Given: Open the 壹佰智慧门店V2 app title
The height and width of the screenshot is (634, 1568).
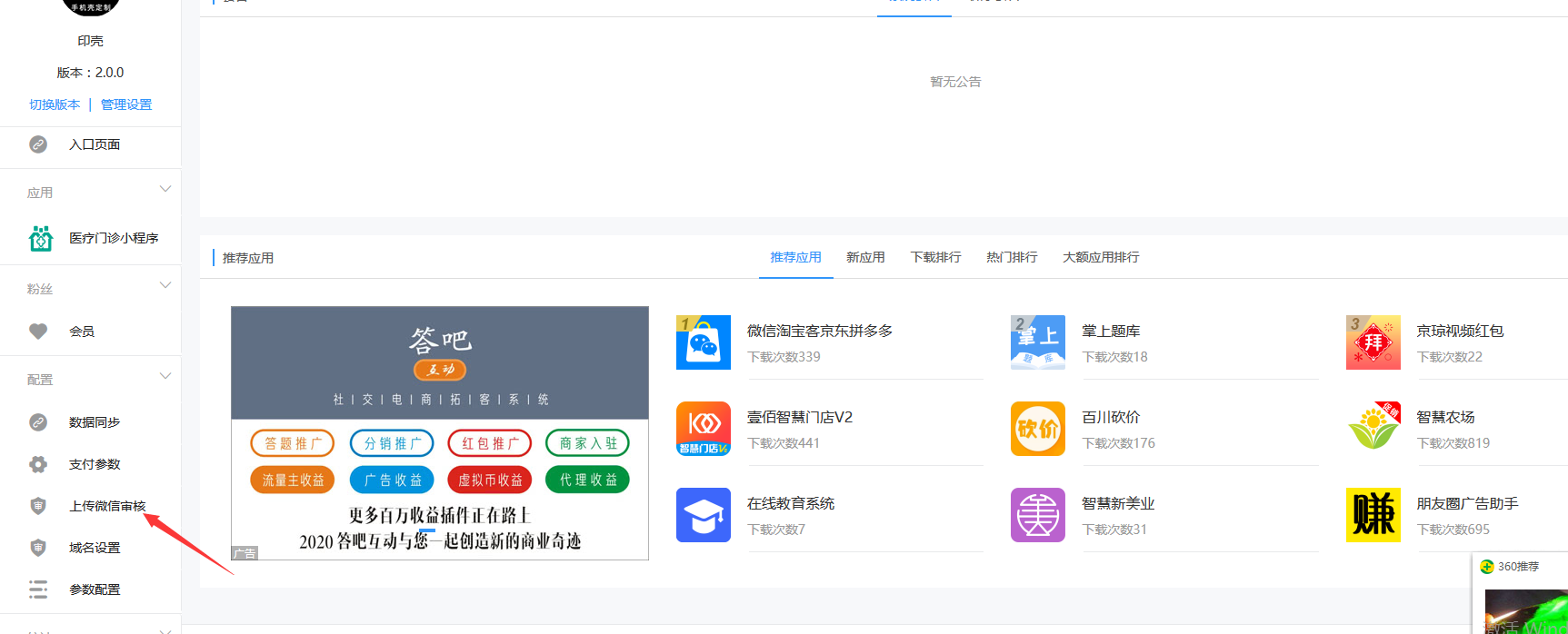Looking at the screenshot, I should 800,417.
